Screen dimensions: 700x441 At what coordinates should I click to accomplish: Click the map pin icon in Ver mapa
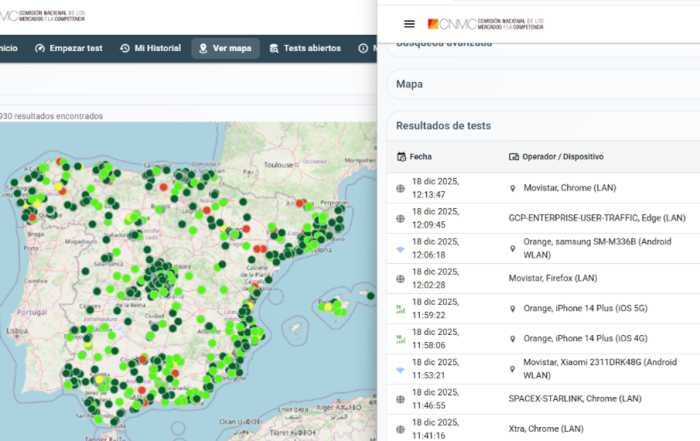click(203, 48)
